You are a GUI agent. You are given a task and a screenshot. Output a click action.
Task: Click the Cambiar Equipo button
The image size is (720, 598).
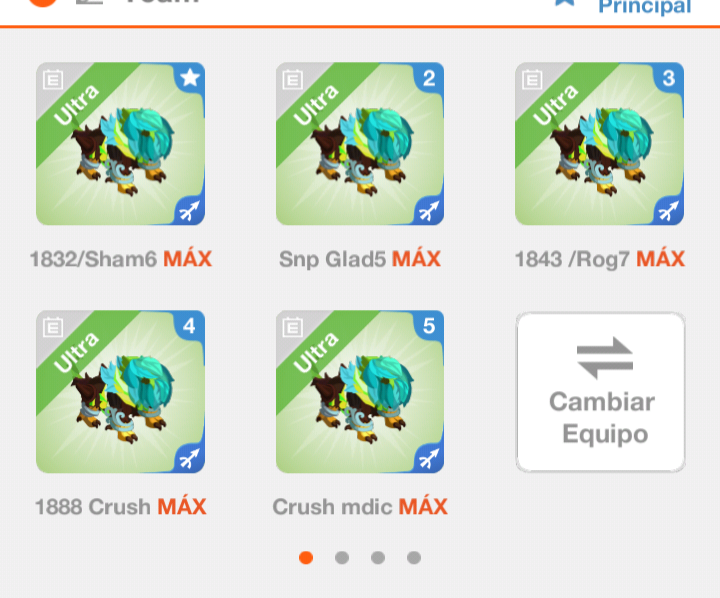point(601,392)
